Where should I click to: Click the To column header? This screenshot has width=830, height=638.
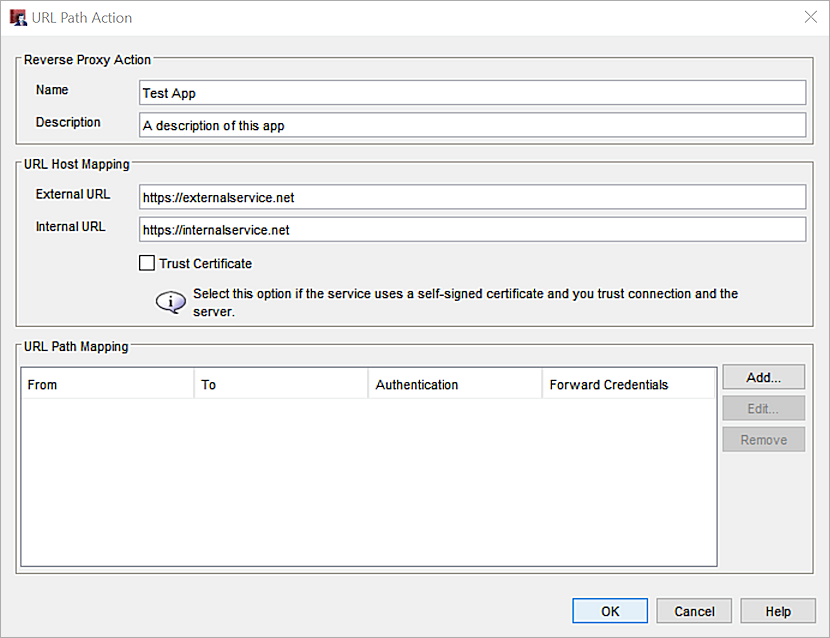(281, 384)
